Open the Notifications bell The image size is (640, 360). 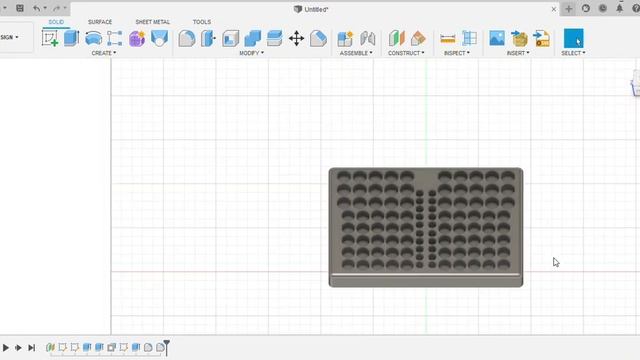pos(620,8)
